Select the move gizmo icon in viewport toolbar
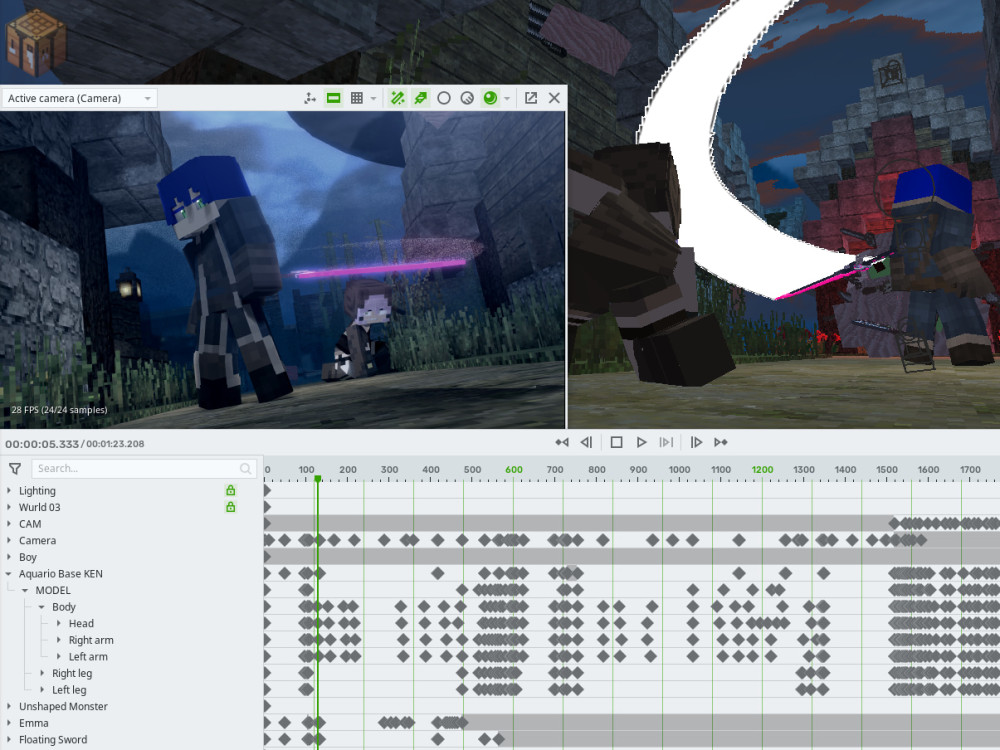Screen dimensions: 1000x750 pyautogui.click(x=310, y=98)
